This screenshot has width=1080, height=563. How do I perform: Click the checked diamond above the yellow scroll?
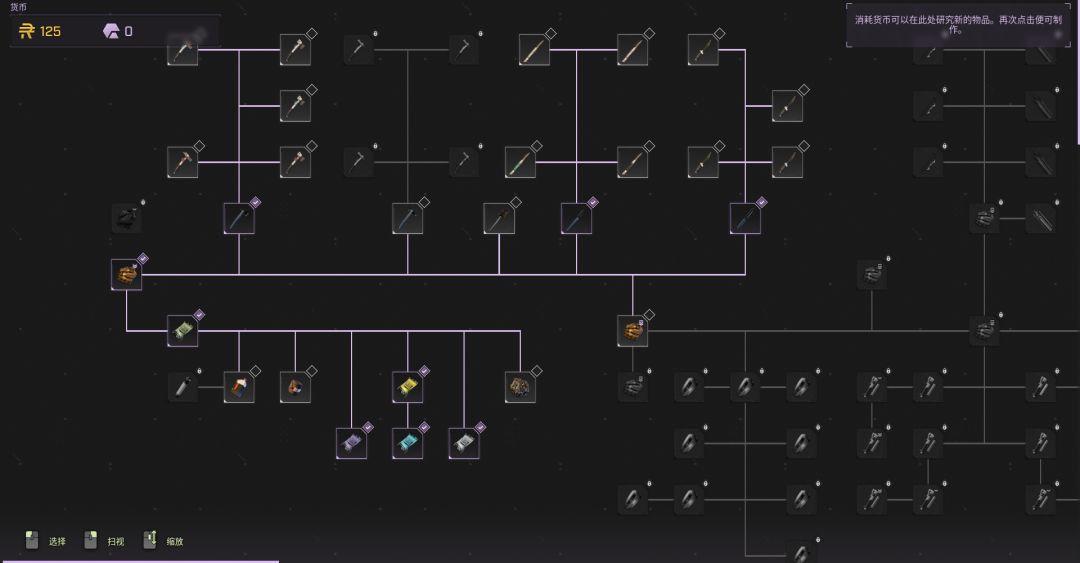click(424, 371)
